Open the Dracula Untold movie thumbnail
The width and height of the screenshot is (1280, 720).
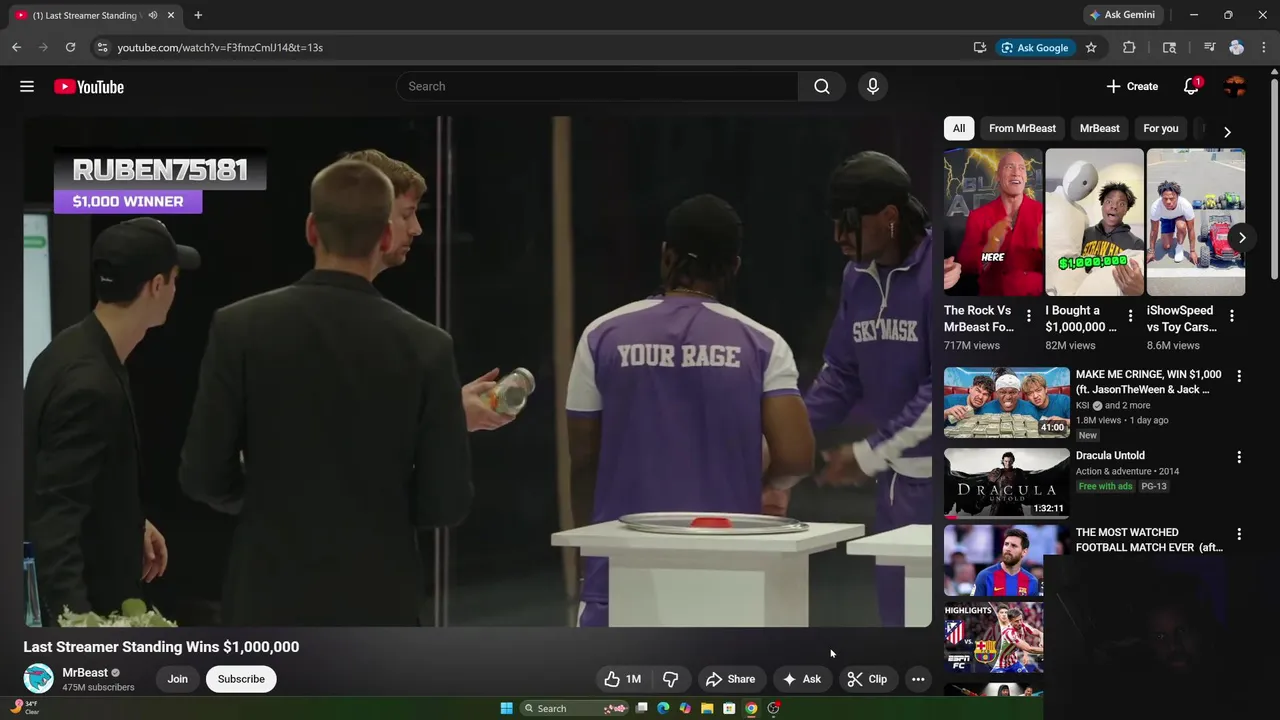tap(1007, 483)
